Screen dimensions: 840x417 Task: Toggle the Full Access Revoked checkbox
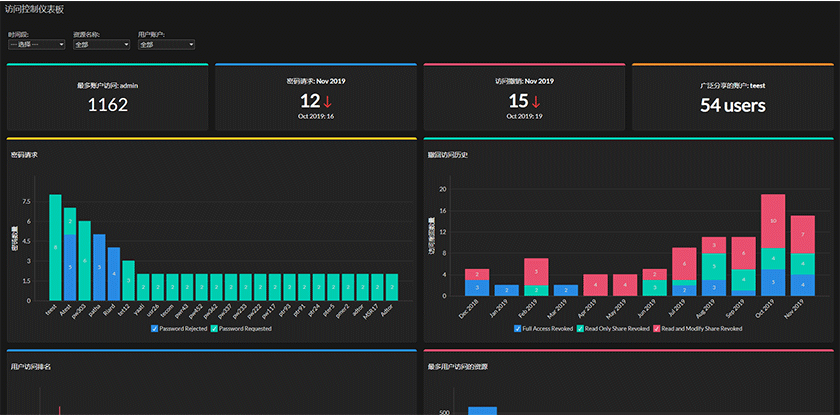pos(517,329)
